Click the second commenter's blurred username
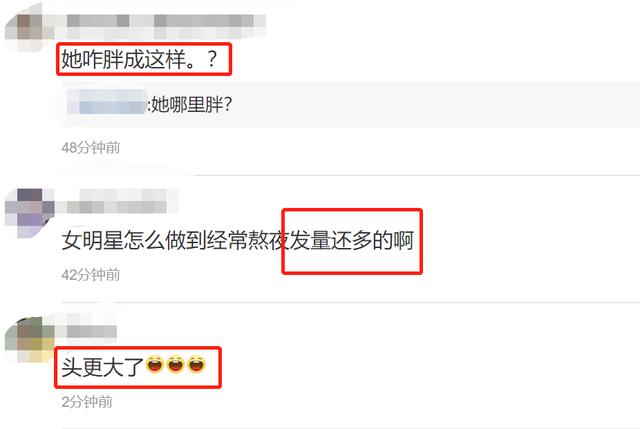640x429 pixels. pyautogui.click(x=118, y=201)
